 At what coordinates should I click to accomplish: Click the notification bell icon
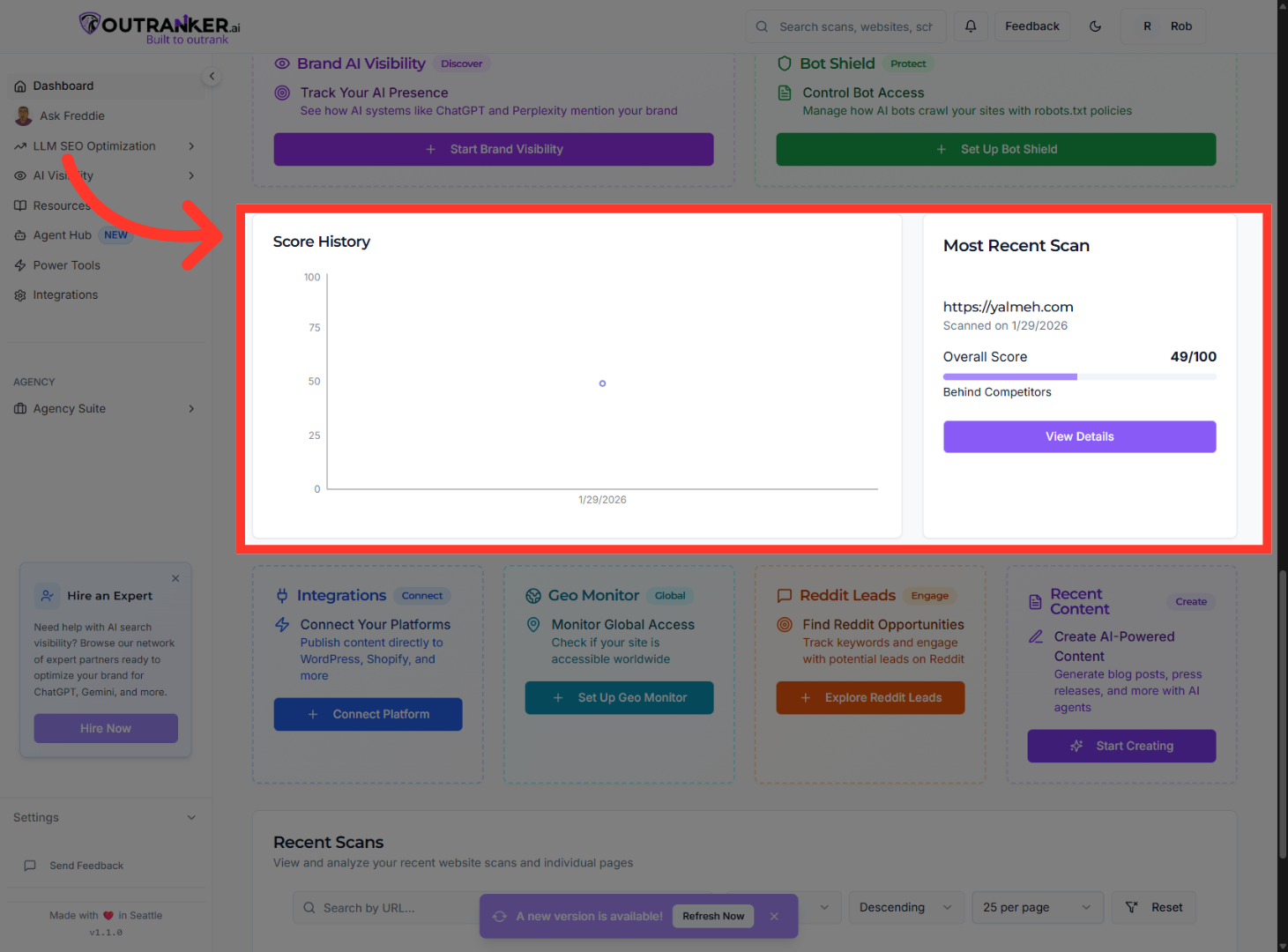[x=971, y=26]
